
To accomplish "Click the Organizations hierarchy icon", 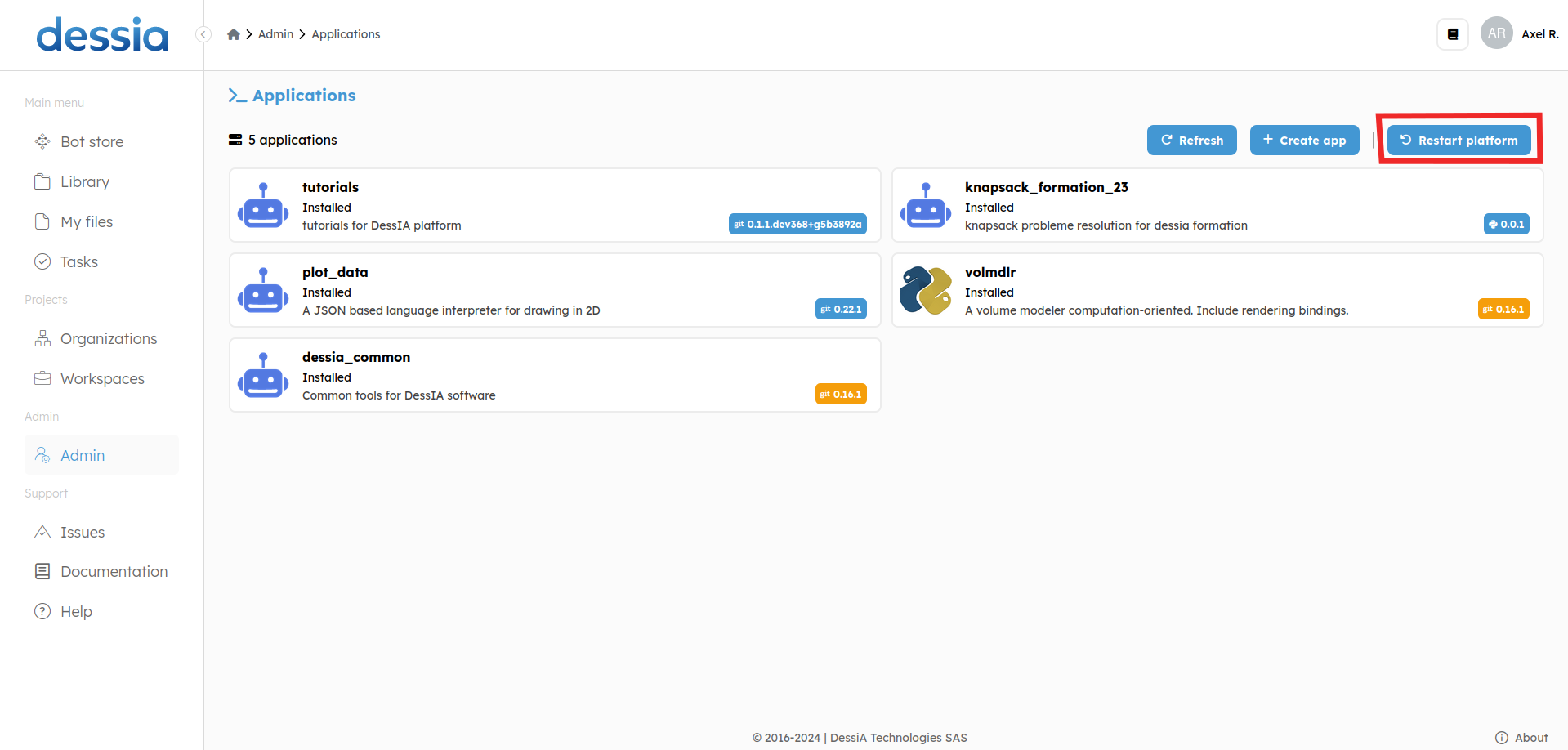I will 42,338.
